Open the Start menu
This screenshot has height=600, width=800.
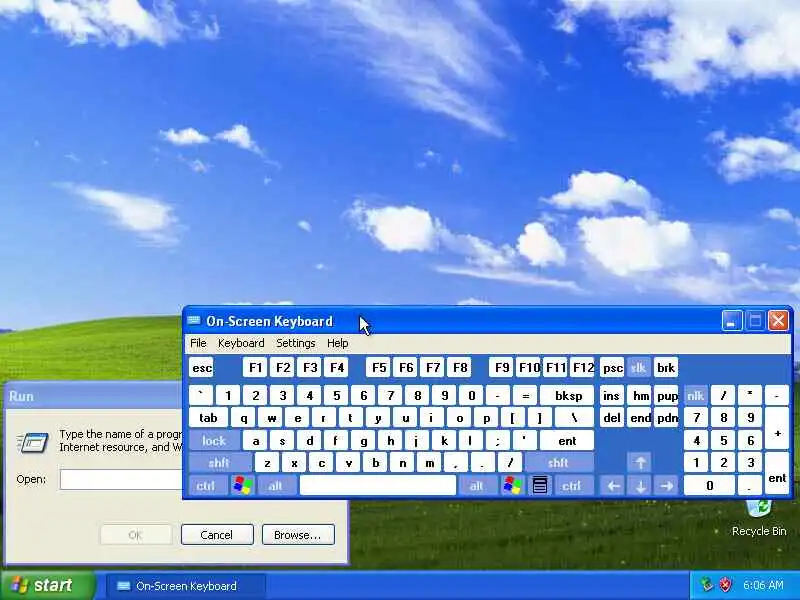point(47,585)
